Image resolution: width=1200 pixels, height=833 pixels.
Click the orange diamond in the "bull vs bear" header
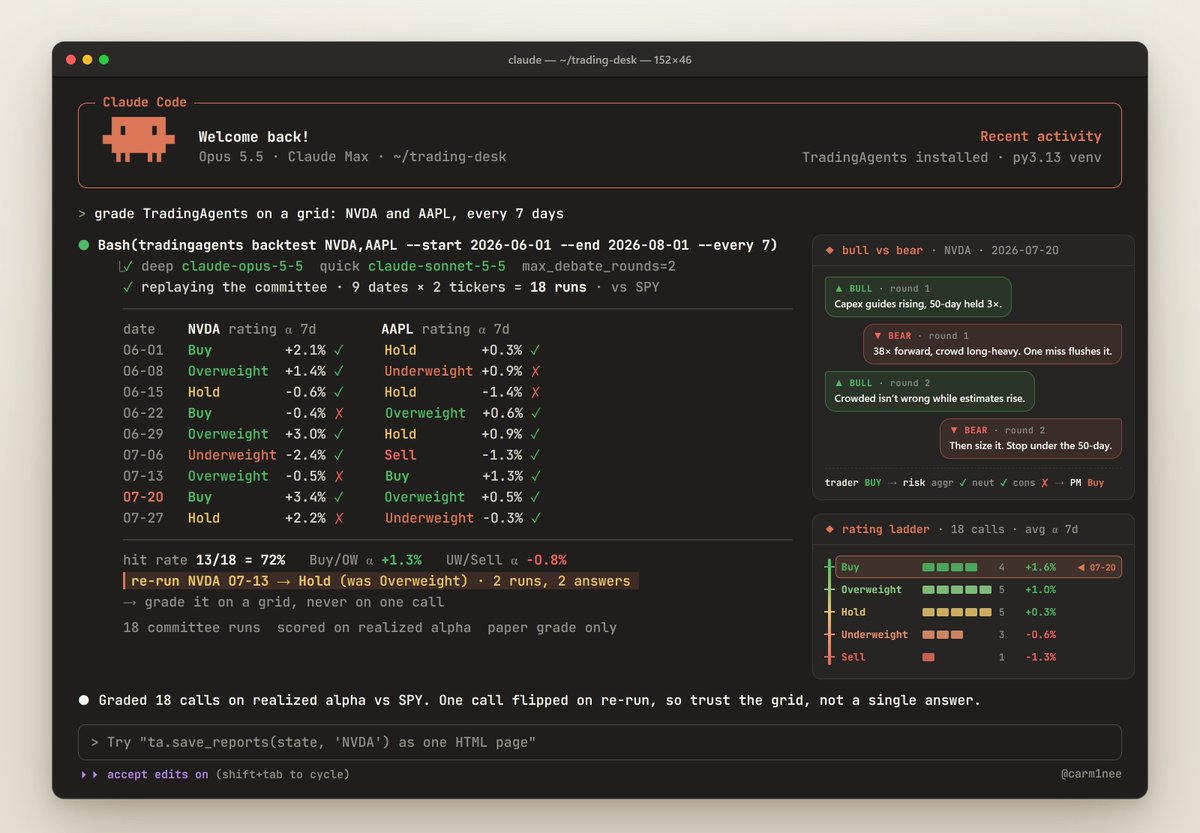coord(830,250)
